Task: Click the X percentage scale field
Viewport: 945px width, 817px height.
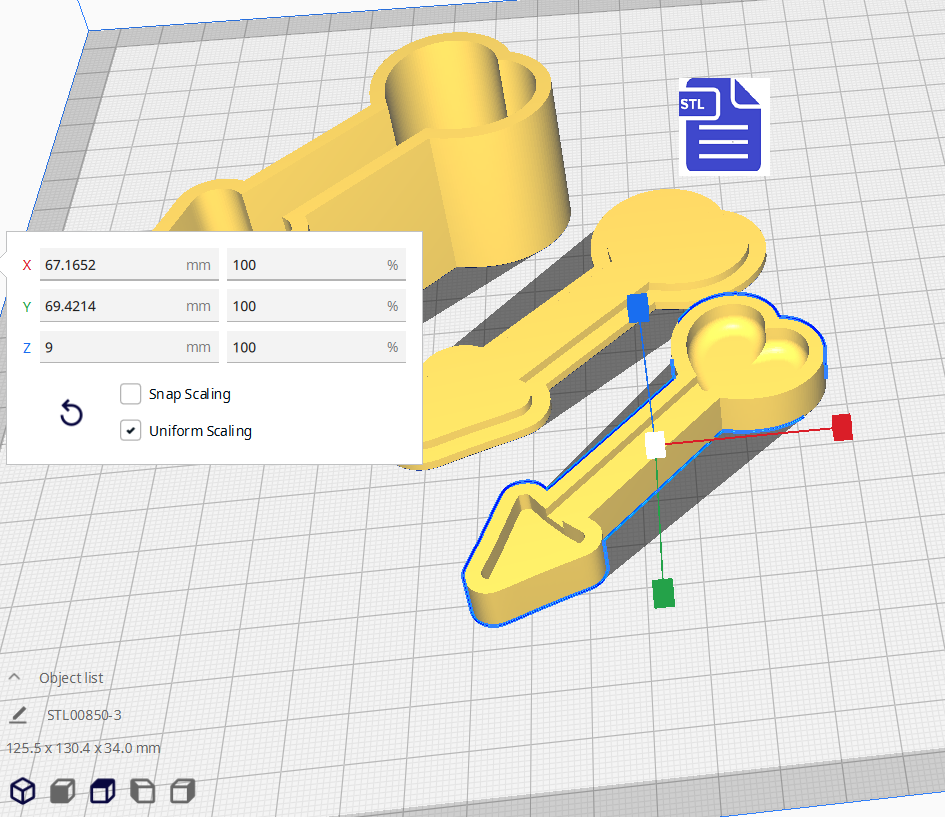Action: [x=305, y=265]
